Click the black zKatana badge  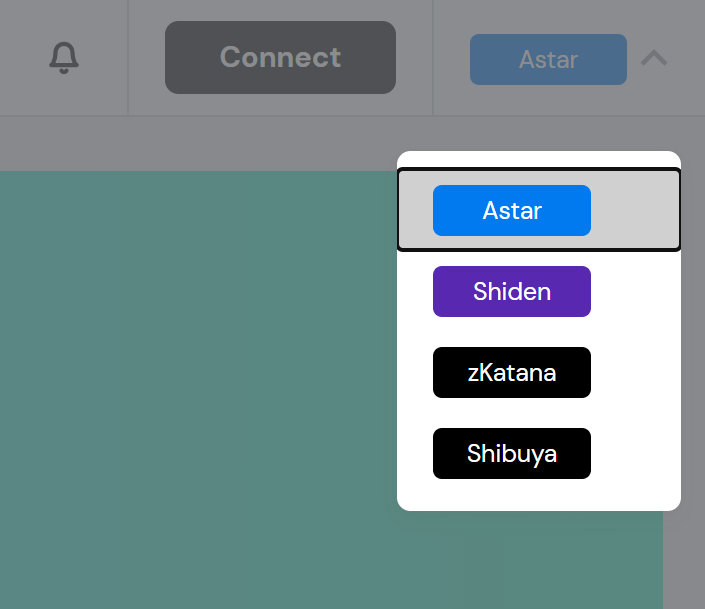coord(512,373)
